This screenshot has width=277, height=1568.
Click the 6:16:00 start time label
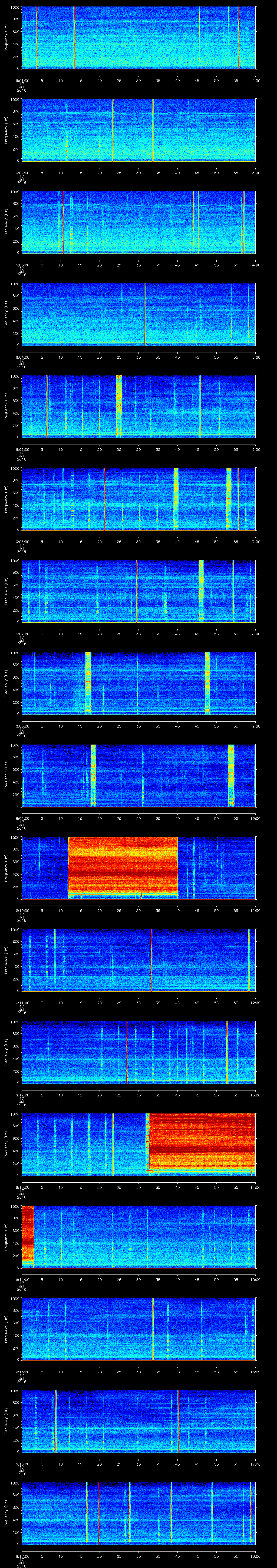click(22, 1464)
